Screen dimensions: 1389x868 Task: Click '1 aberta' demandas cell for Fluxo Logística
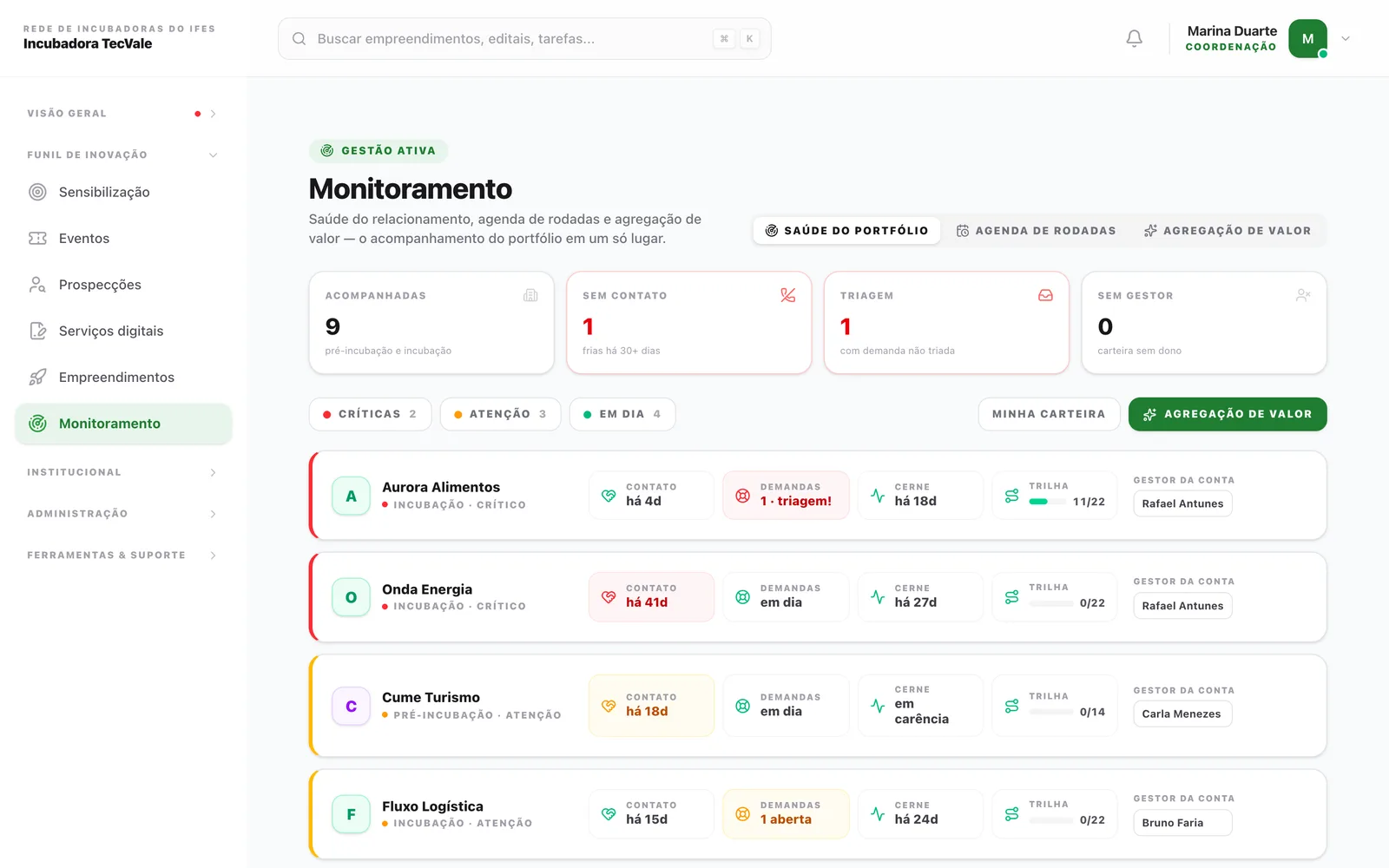pyautogui.click(x=786, y=814)
